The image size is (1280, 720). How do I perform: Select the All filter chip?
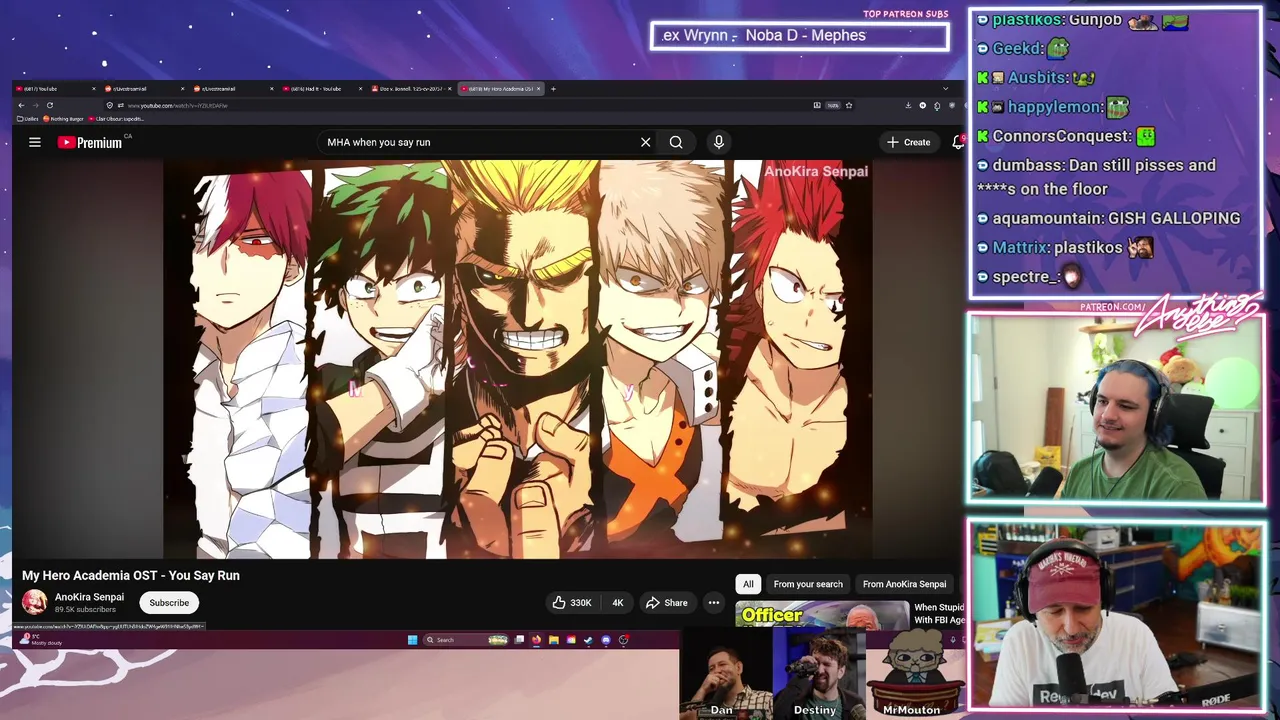coord(748,584)
